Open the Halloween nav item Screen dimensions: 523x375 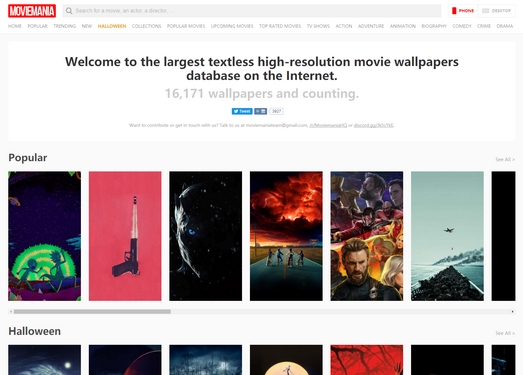click(112, 26)
